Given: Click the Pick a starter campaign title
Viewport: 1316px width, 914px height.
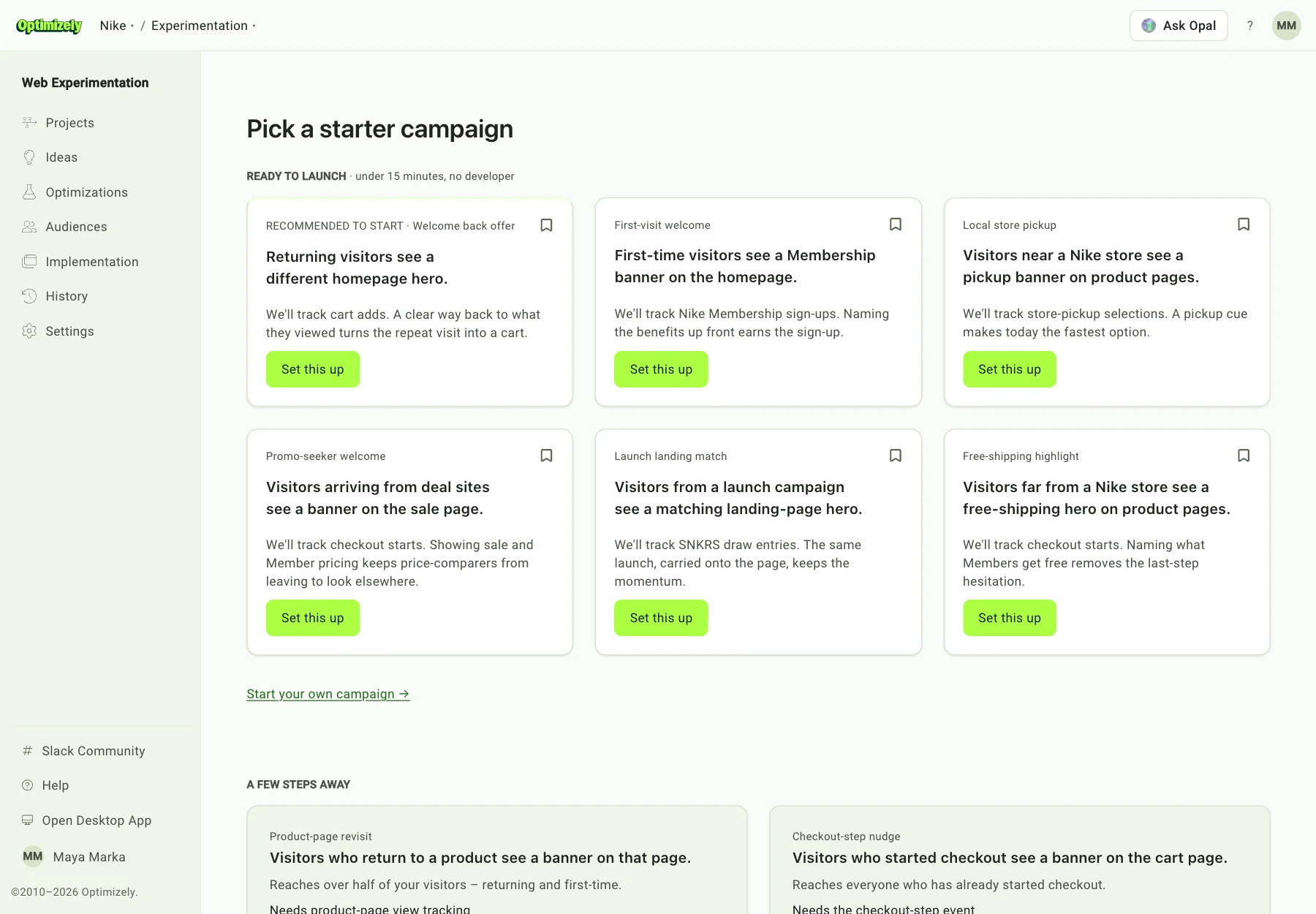Looking at the screenshot, I should point(379,129).
